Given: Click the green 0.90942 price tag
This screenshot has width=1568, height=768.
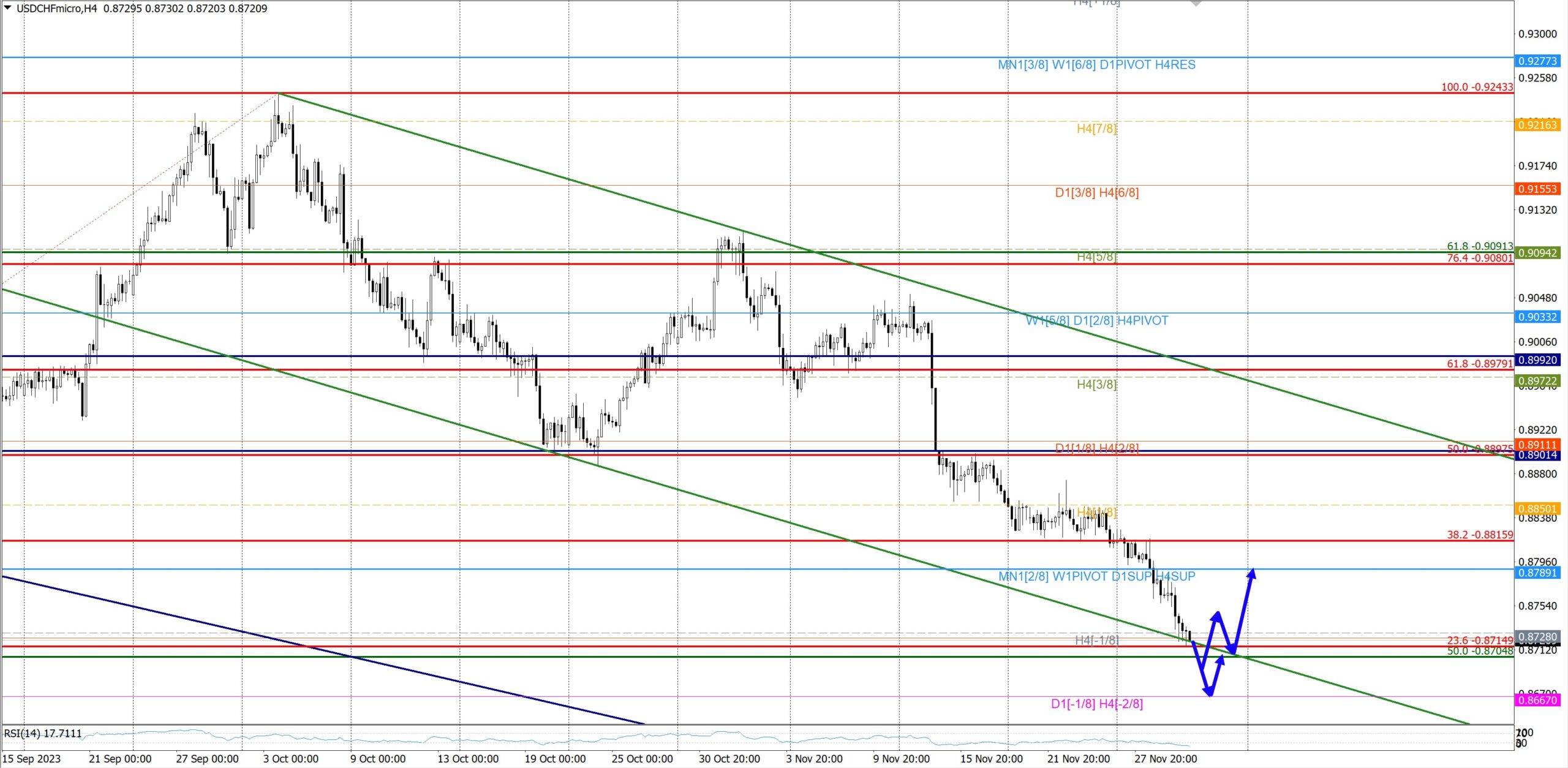Looking at the screenshot, I should coord(1537,253).
